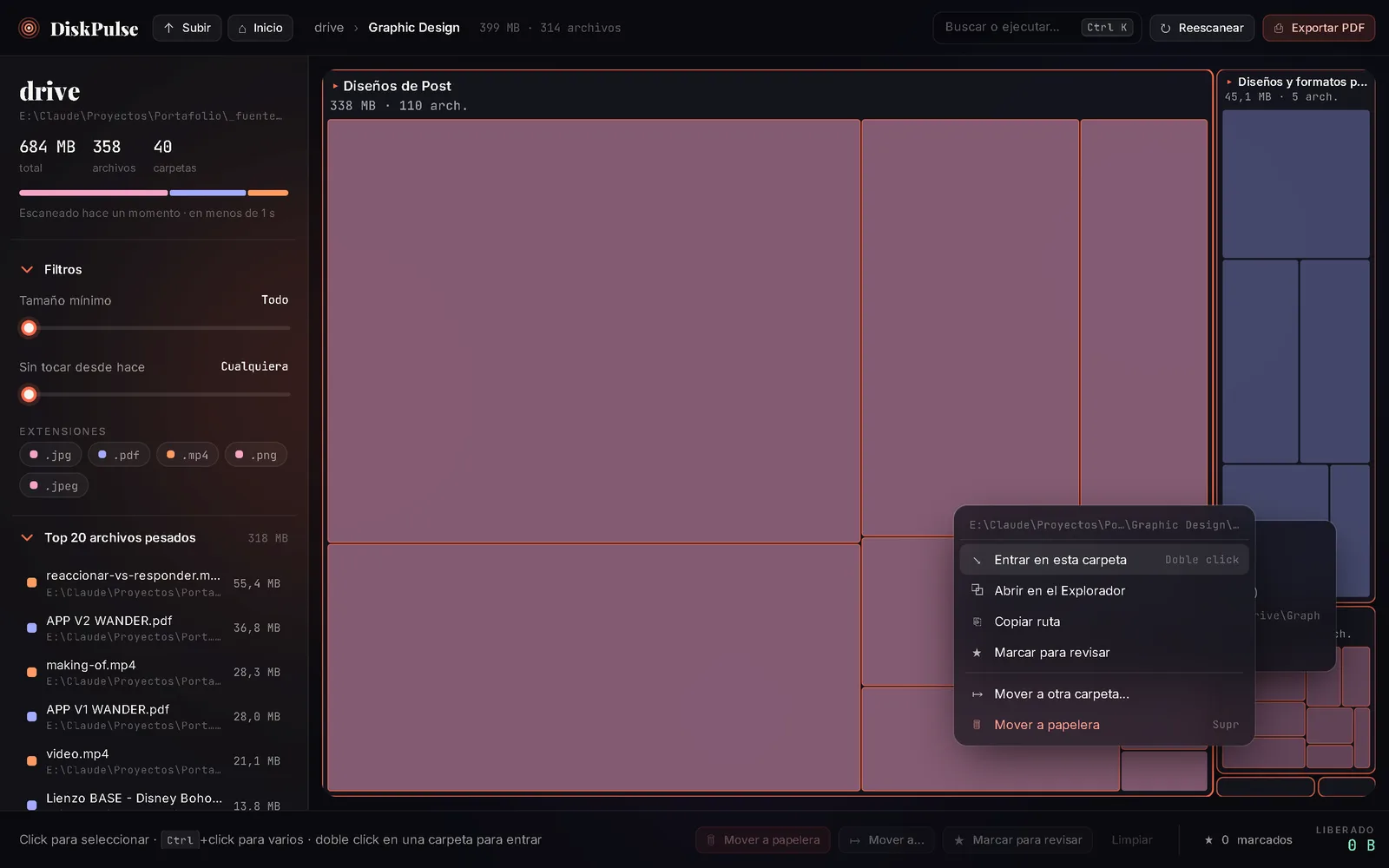This screenshot has height=868, width=1389.
Task: Select the 'video.mp4' file row
Action: coord(155,761)
